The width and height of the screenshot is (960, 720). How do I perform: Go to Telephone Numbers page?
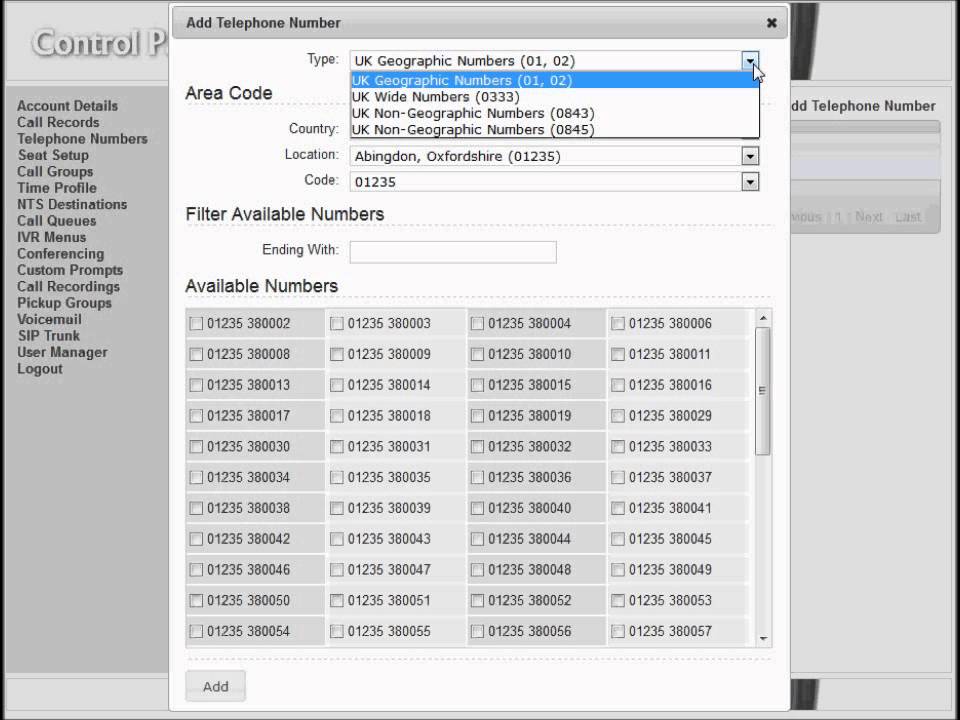coord(82,139)
